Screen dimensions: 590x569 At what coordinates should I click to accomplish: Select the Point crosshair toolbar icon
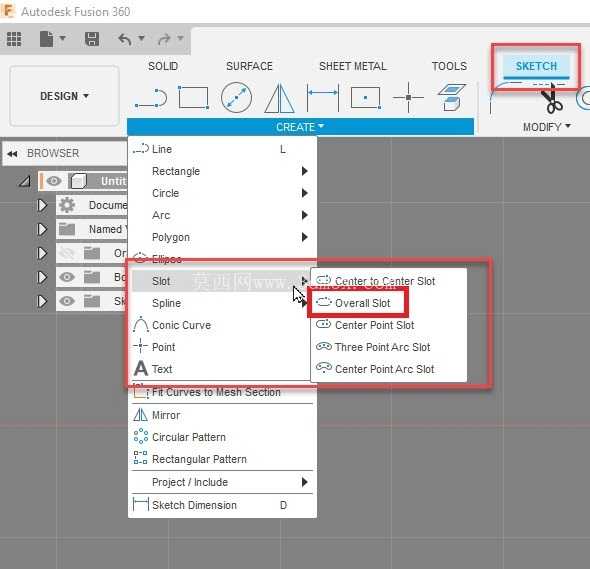(x=408, y=97)
